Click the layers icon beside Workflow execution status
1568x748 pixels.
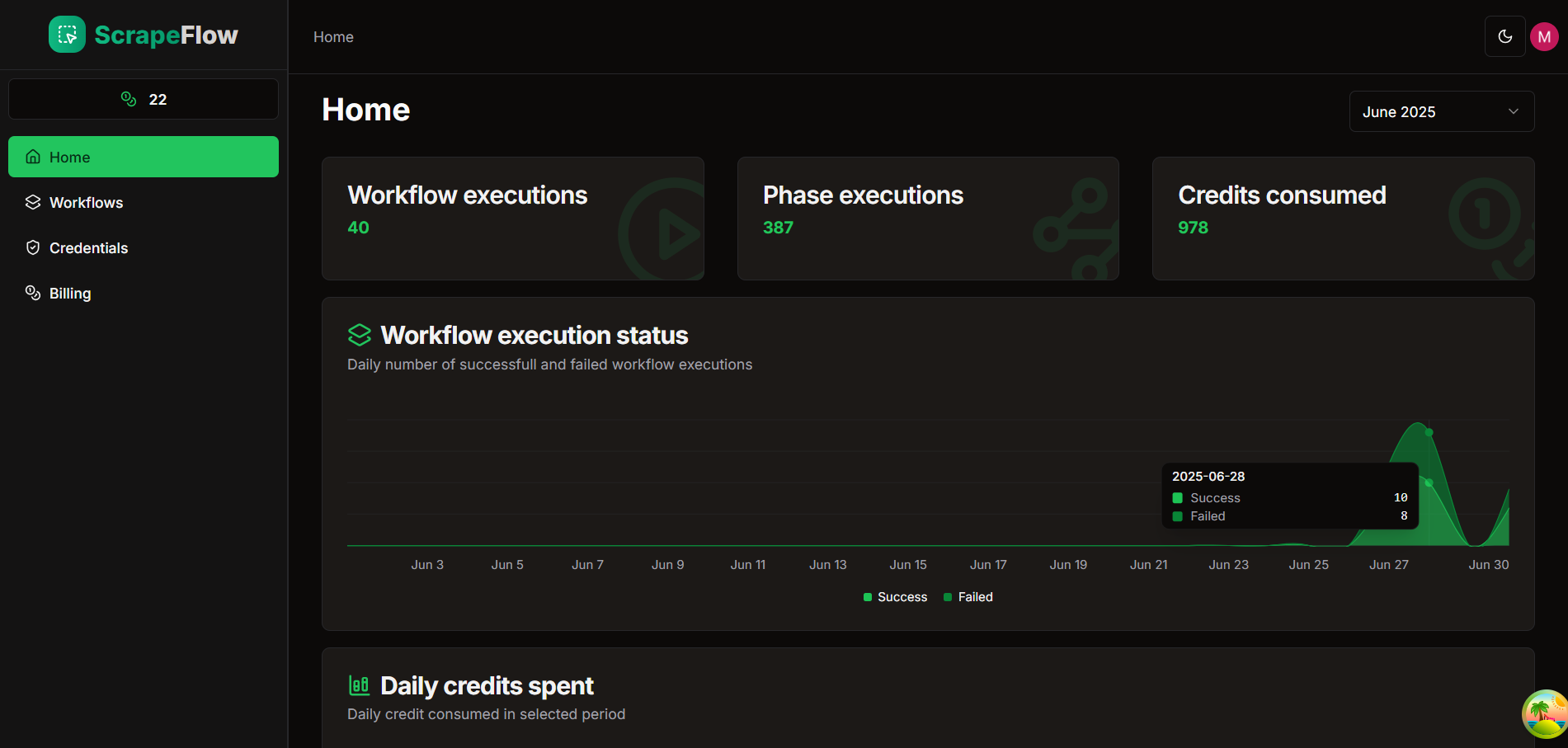point(360,335)
